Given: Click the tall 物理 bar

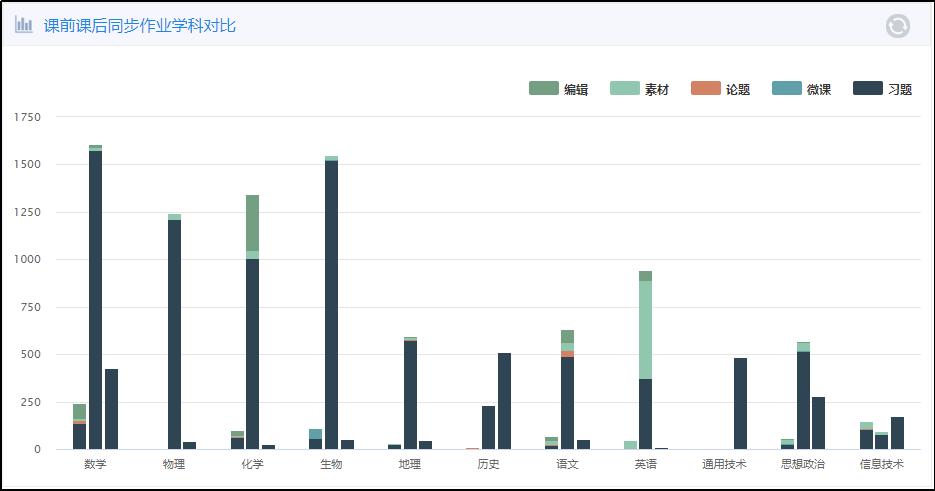Looking at the screenshot, I should click(175, 330).
